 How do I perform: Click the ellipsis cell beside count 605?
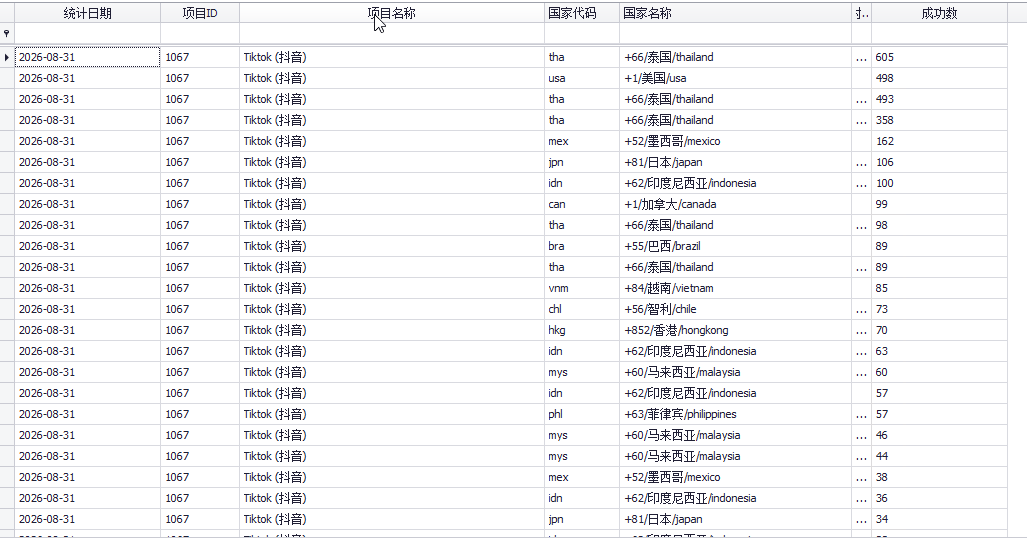point(861,57)
